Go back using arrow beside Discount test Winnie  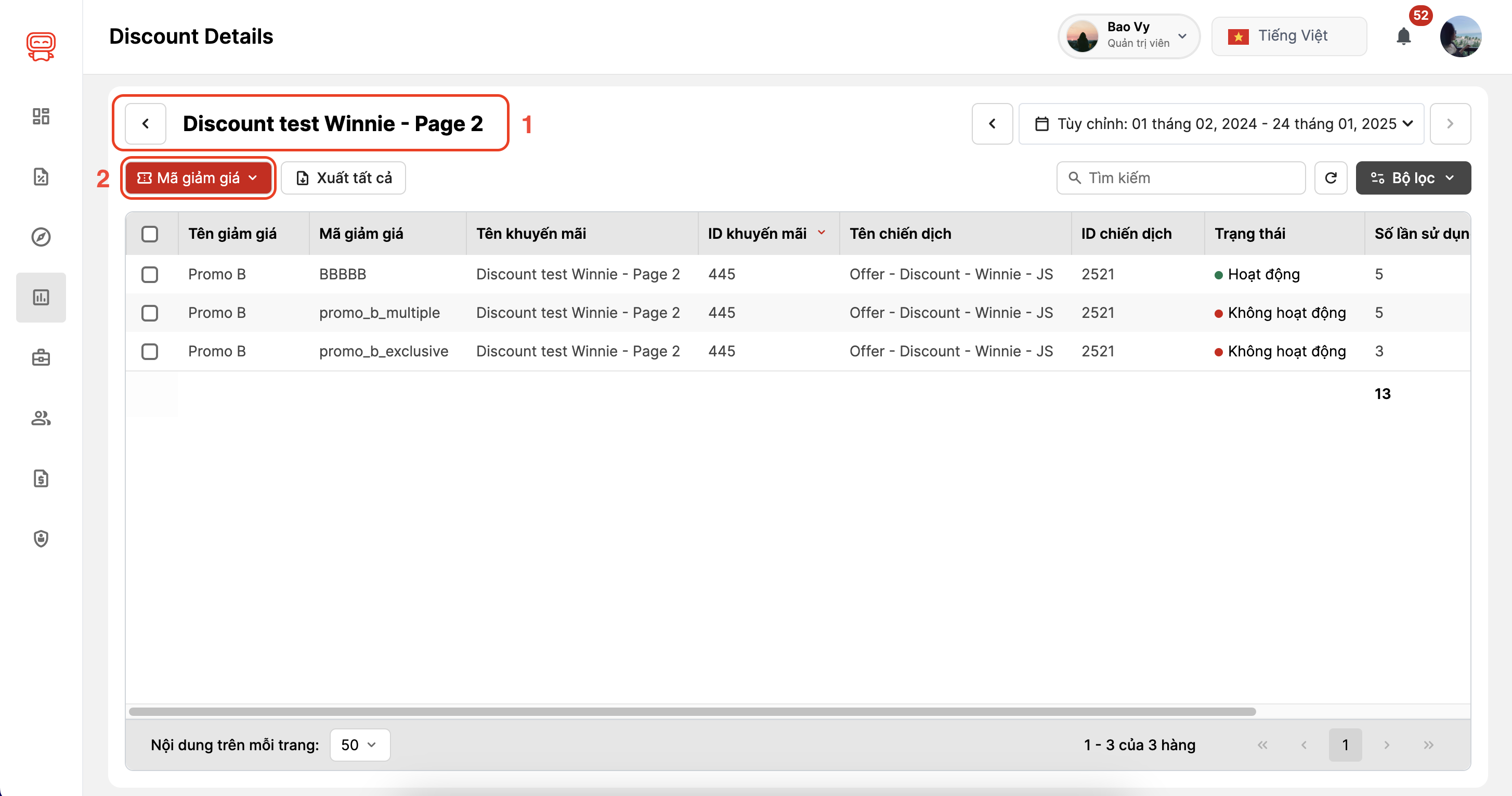point(146,123)
